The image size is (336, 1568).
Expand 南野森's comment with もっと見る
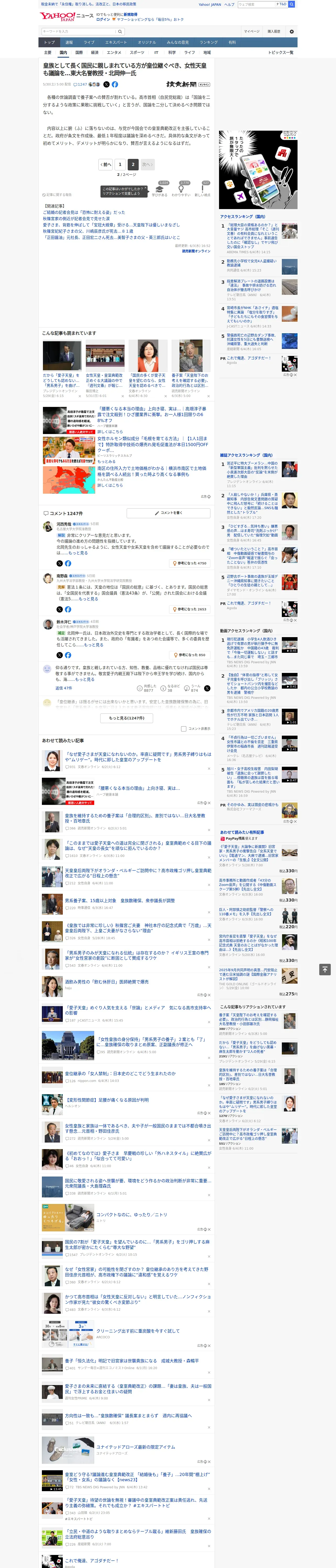pos(88,599)
